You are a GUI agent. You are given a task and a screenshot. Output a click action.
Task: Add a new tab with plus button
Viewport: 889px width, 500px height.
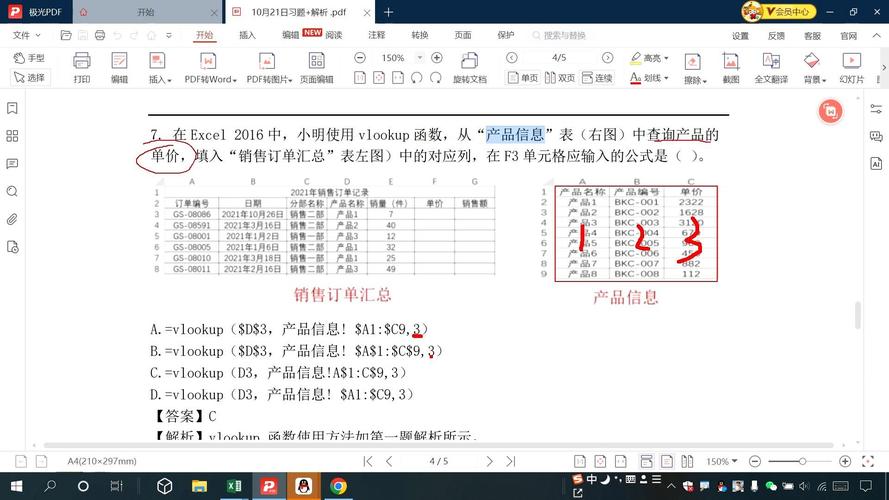pos(388,12)
